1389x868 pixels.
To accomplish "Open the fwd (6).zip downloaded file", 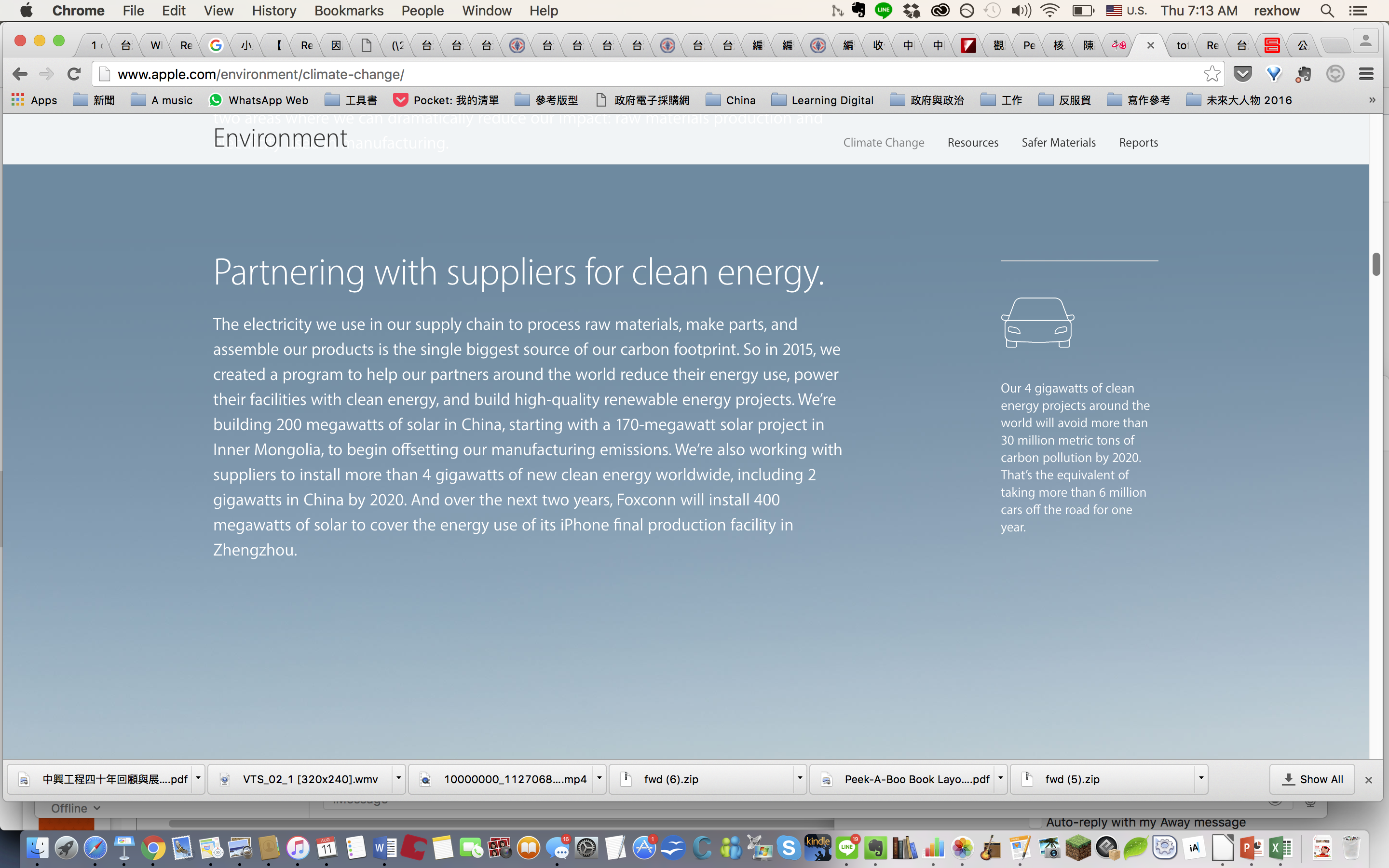I will (701, 779).
